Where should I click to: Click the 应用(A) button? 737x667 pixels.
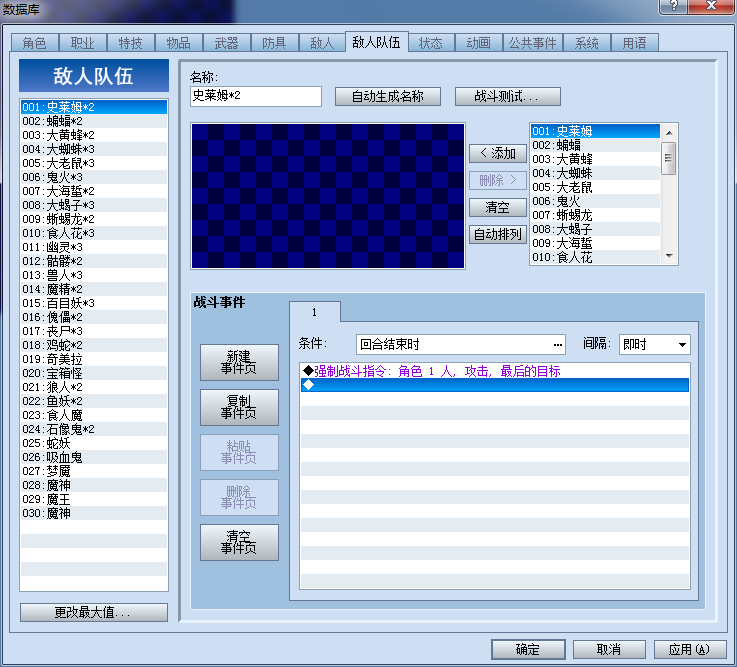point(690,649)
